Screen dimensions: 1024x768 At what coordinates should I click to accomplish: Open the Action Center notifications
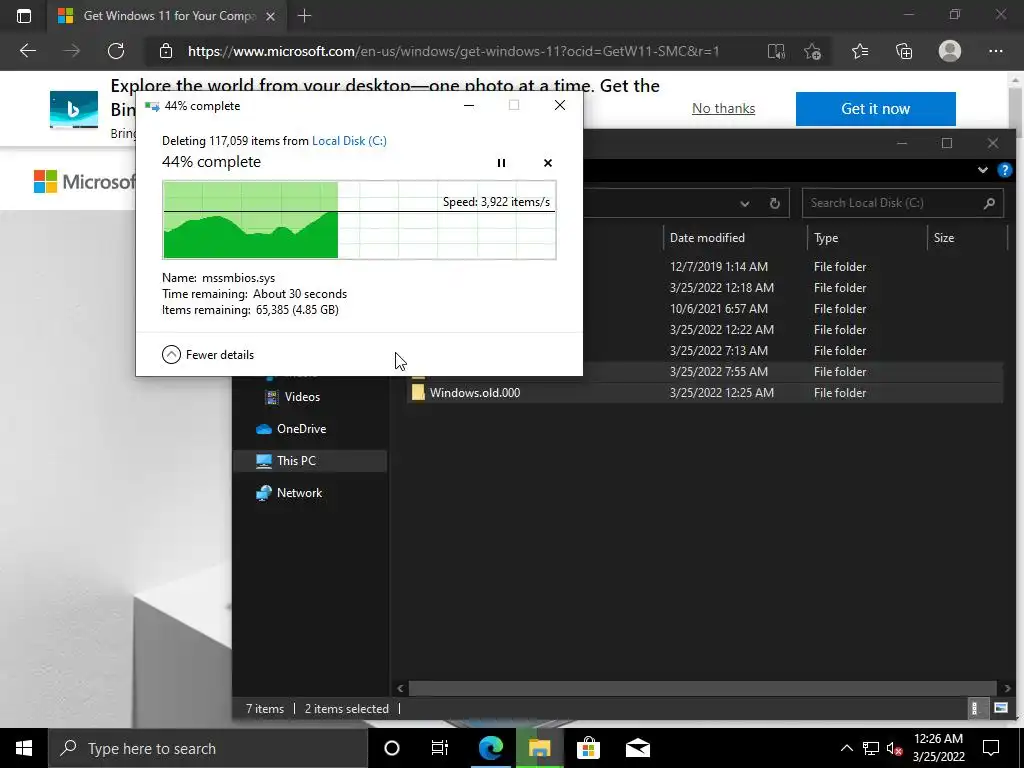pyautogui.click(x=991, y=748)
